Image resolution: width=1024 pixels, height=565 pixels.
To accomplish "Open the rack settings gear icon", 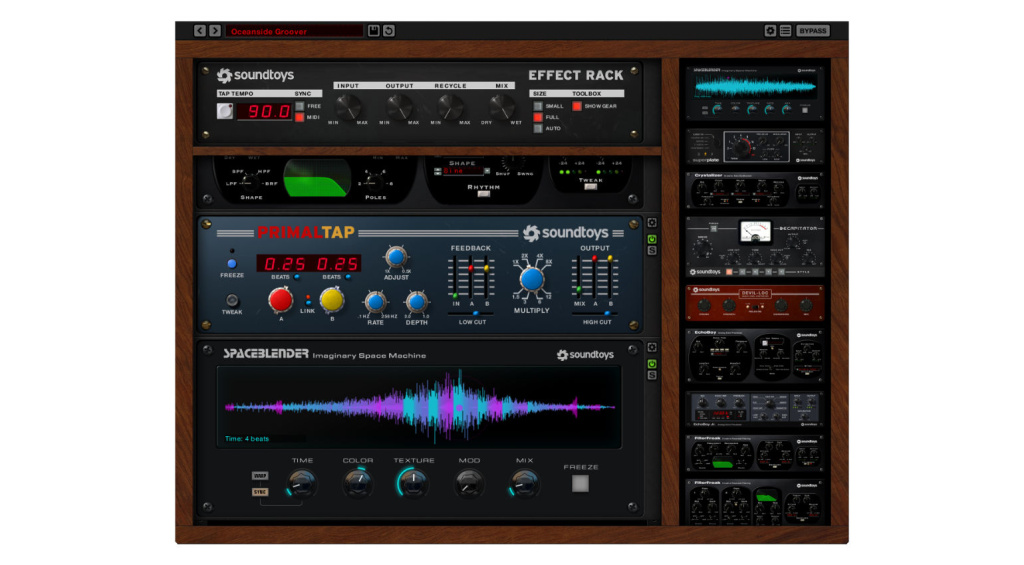I will pos(770,31).
